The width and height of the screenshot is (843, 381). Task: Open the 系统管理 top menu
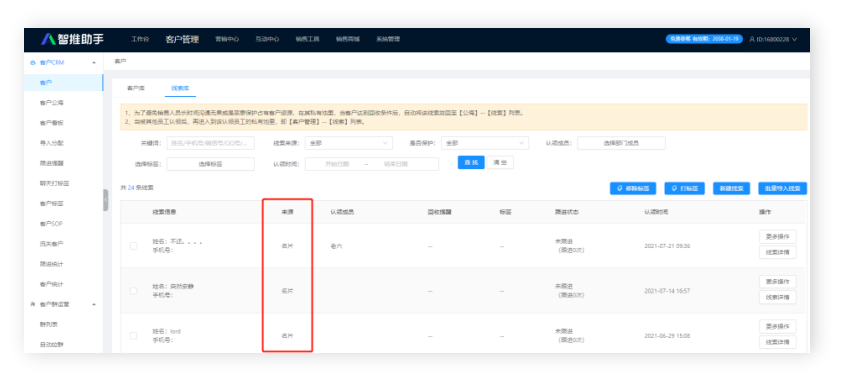388,39
